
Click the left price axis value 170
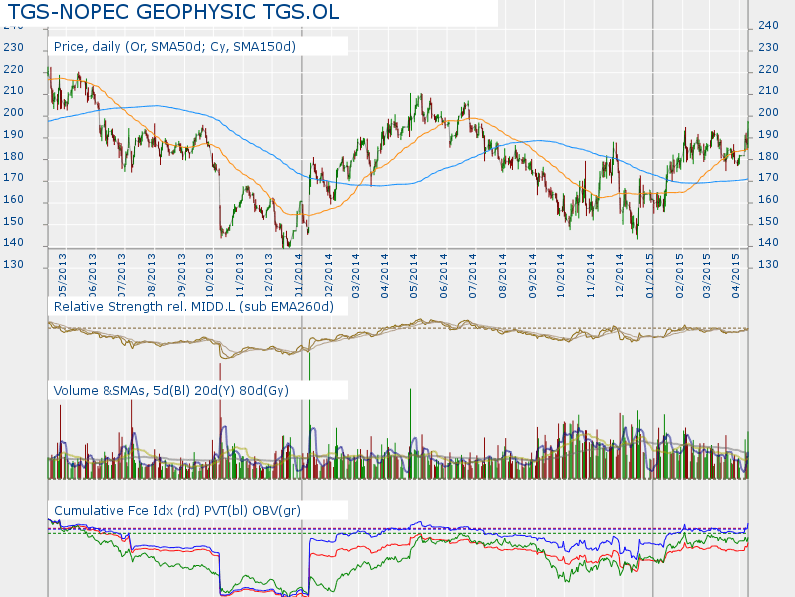click(x=14, y=178)
